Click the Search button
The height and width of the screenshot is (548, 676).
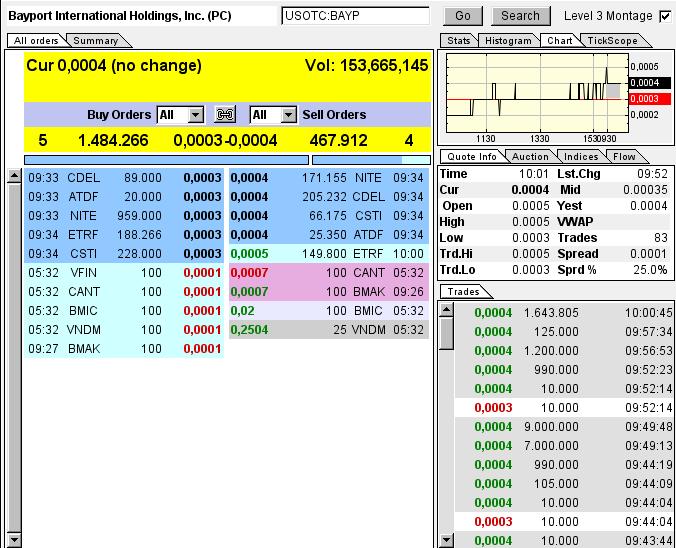[x=520, y=16]
